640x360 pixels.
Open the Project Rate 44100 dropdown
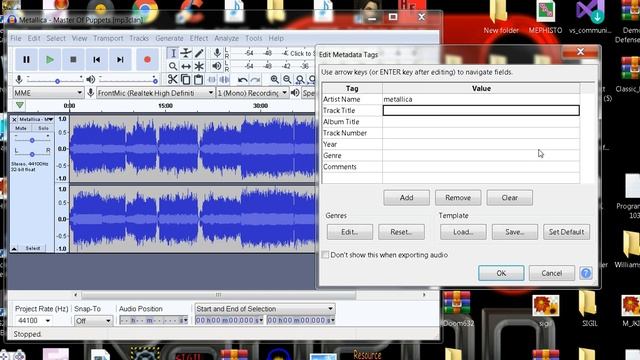tap(33, 321)
